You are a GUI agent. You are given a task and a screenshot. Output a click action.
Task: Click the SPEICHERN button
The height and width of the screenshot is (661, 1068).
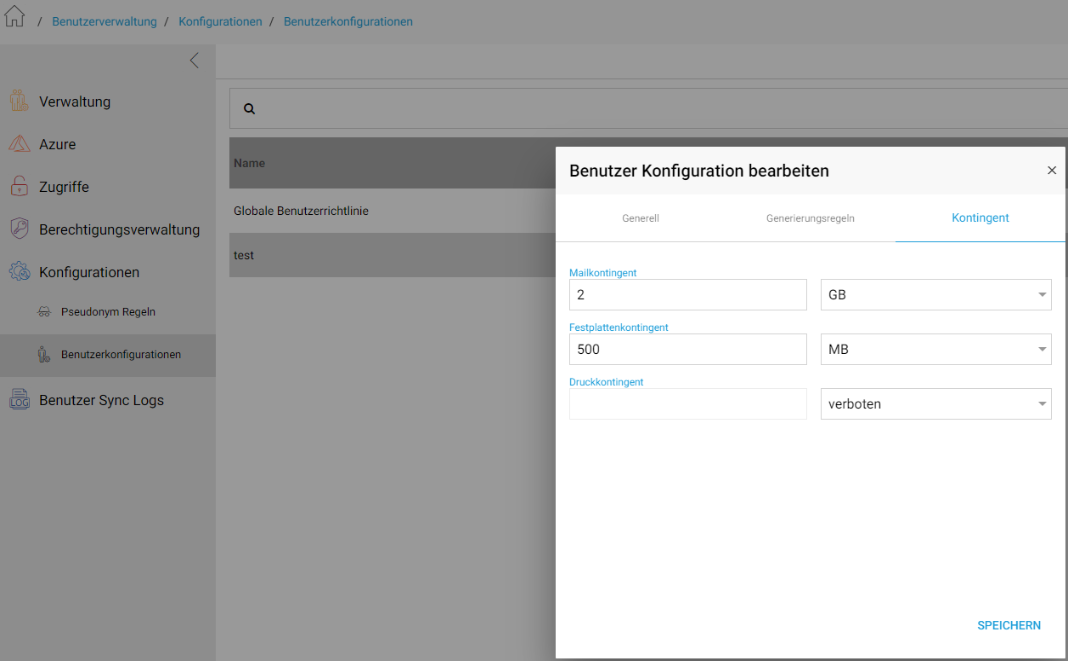tap(1009, 626)
